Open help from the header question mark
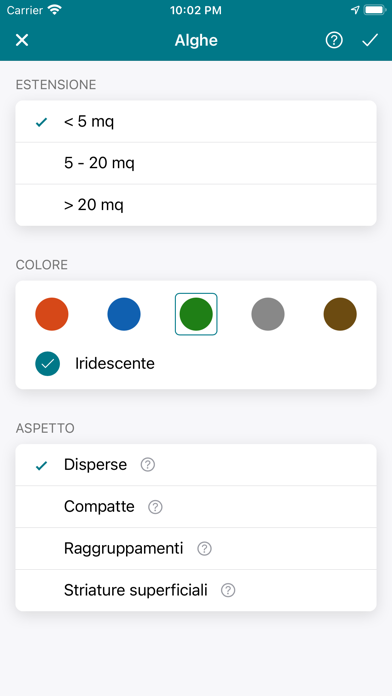 point(334,40)
